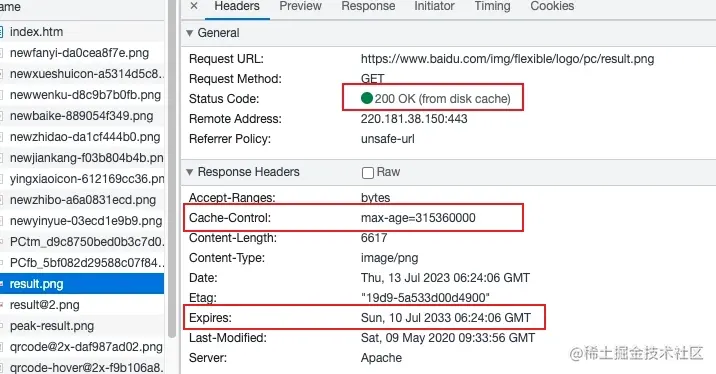Viewport: 716px width, 374px height.
Task: Click the request list vertical scrollbar
Action: pyautogui.click(x=172, y=169)
